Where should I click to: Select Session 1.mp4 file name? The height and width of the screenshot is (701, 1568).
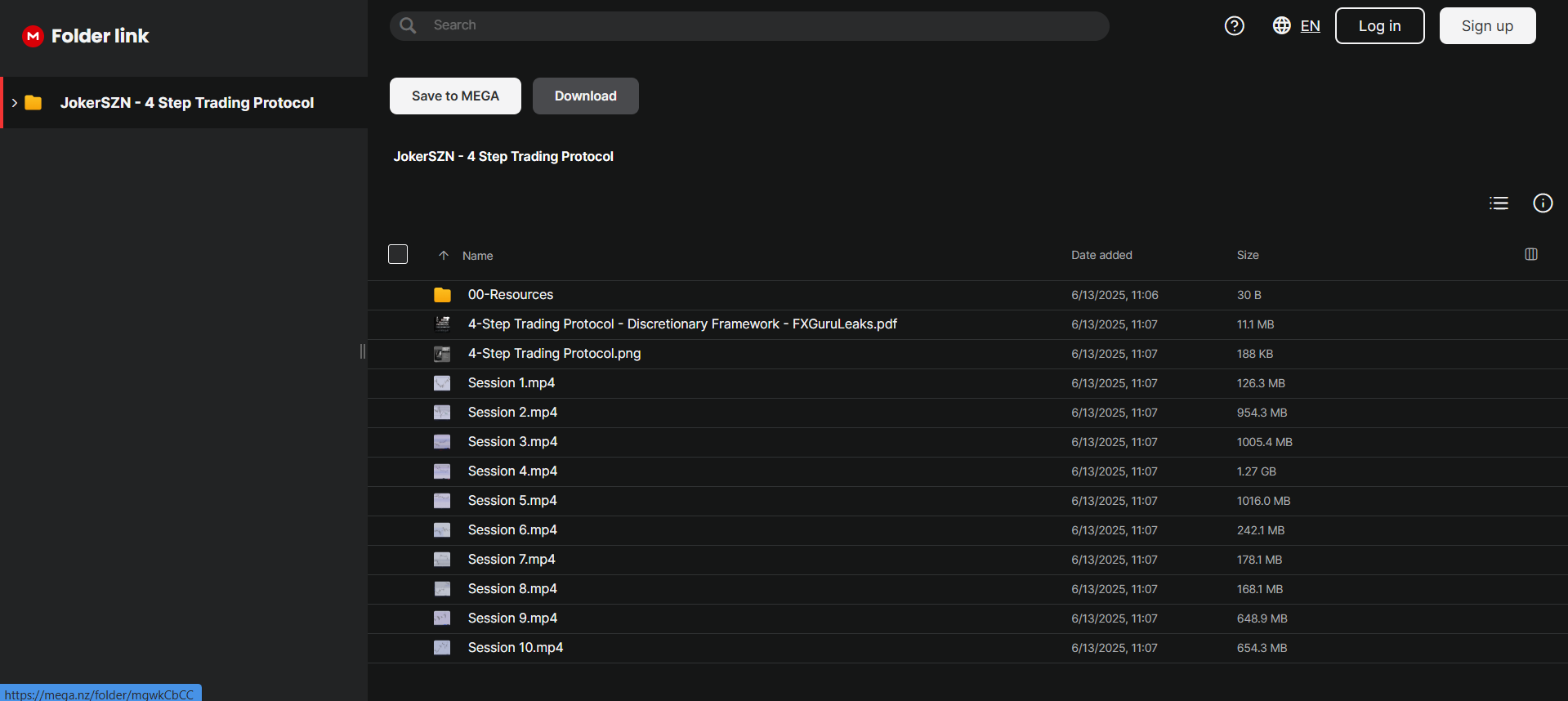pyautogui.click(x=511, y=383)
